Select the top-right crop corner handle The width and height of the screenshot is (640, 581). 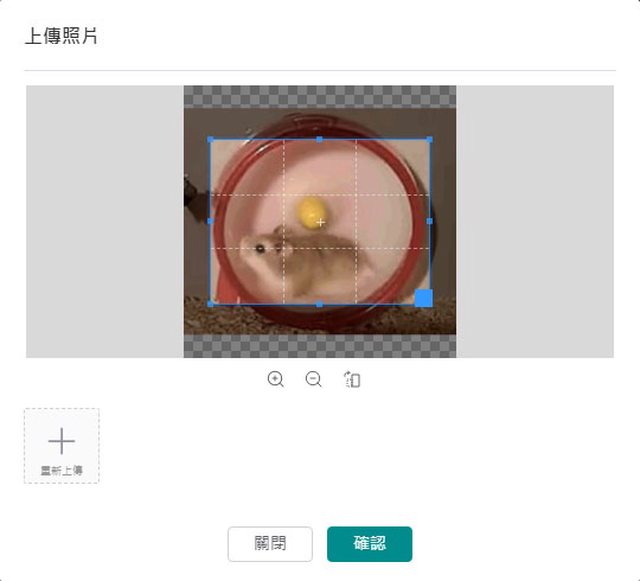click(429, 140)
